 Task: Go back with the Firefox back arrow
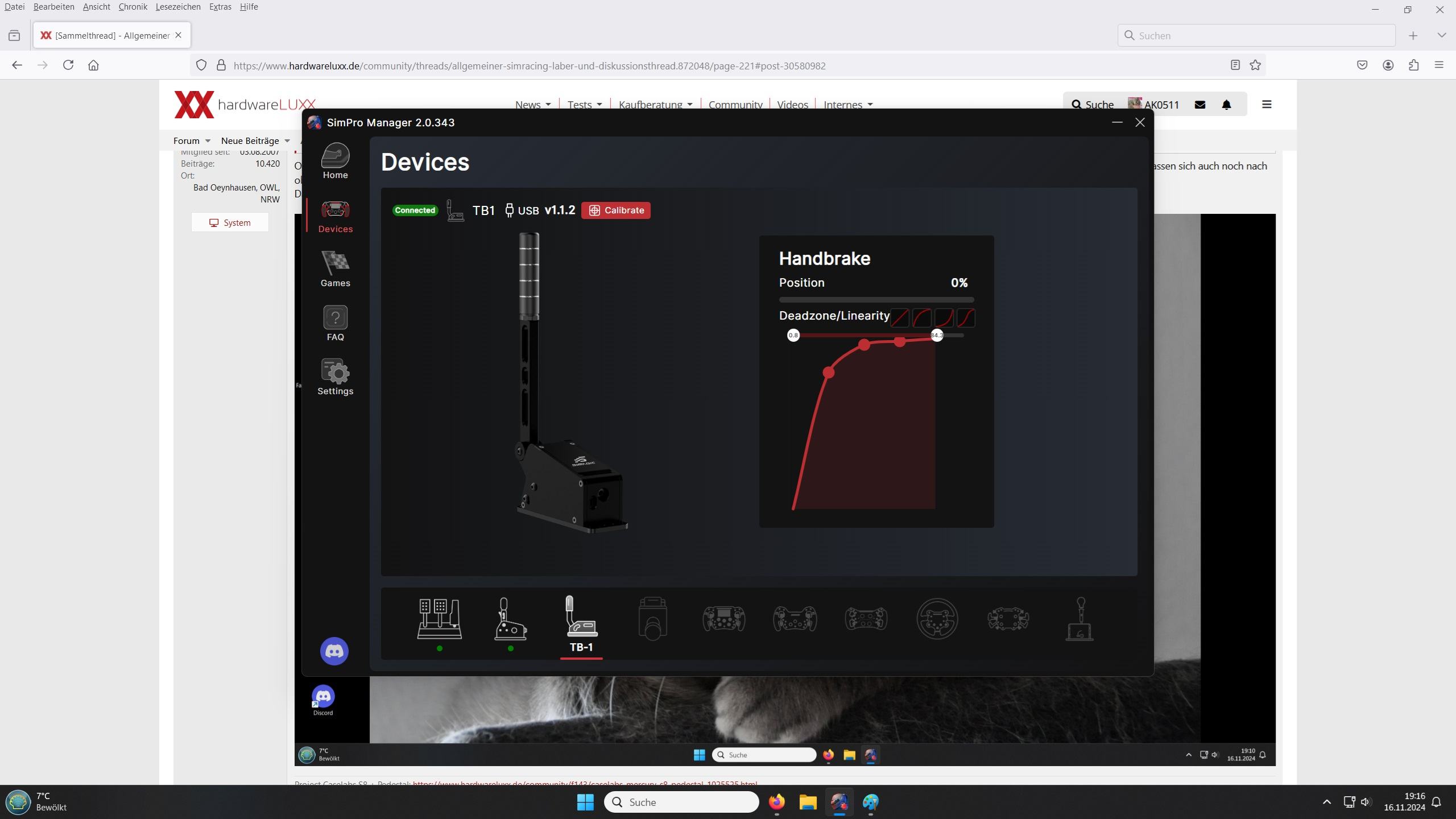17,65
